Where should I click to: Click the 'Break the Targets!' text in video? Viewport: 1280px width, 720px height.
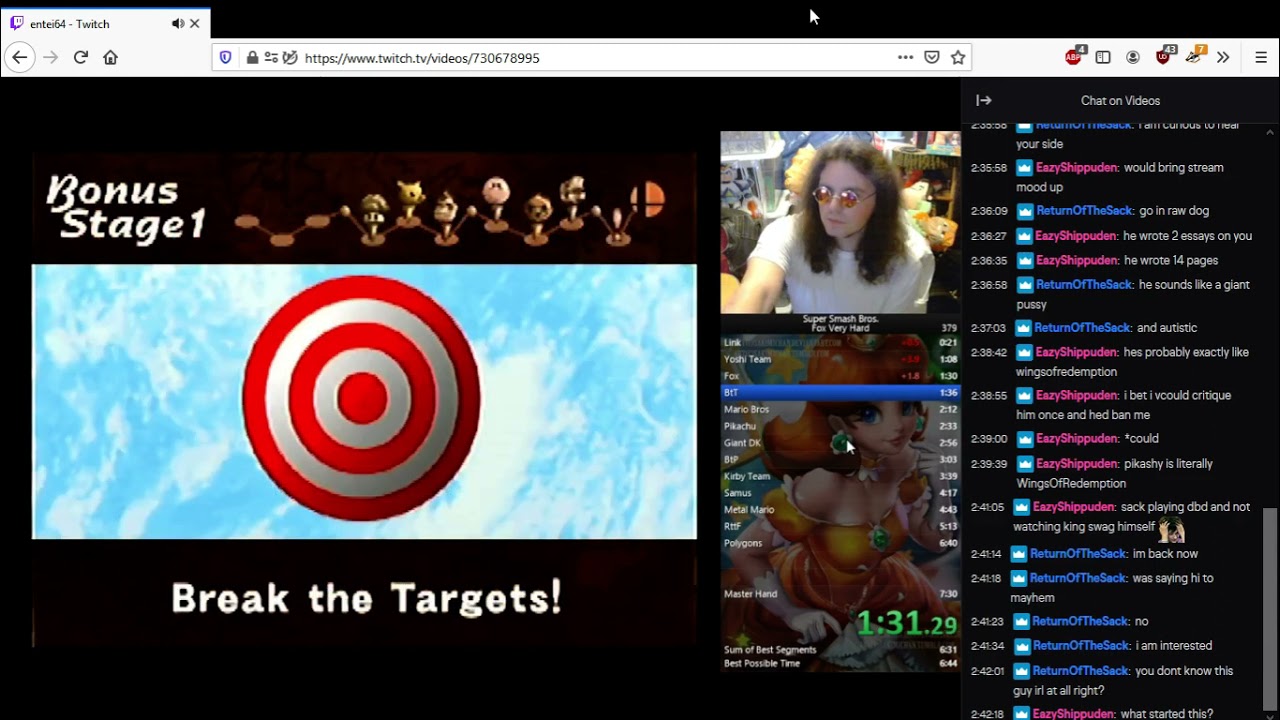366,598
